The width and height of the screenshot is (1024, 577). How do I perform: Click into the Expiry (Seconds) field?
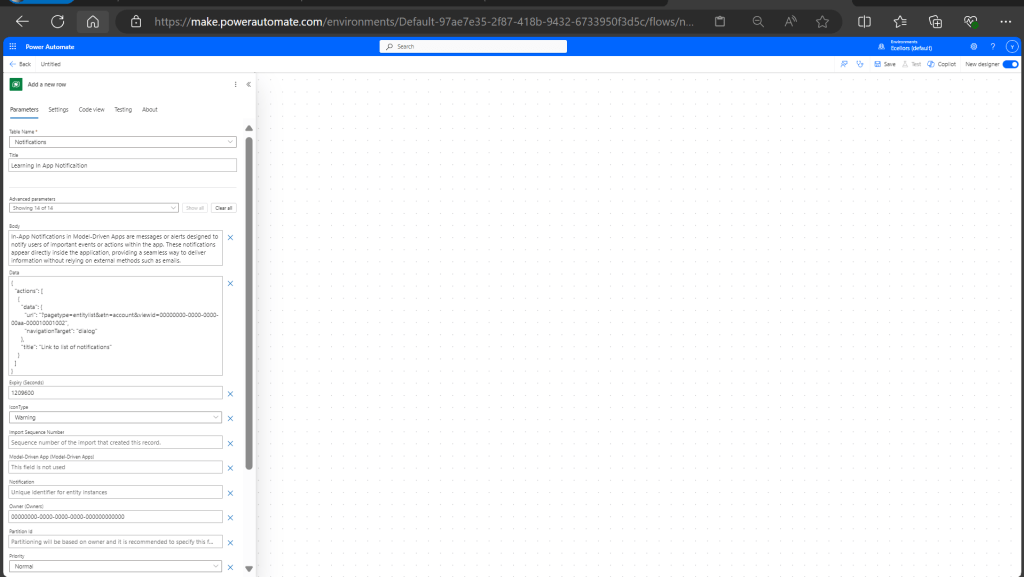(x=115, y=393)
